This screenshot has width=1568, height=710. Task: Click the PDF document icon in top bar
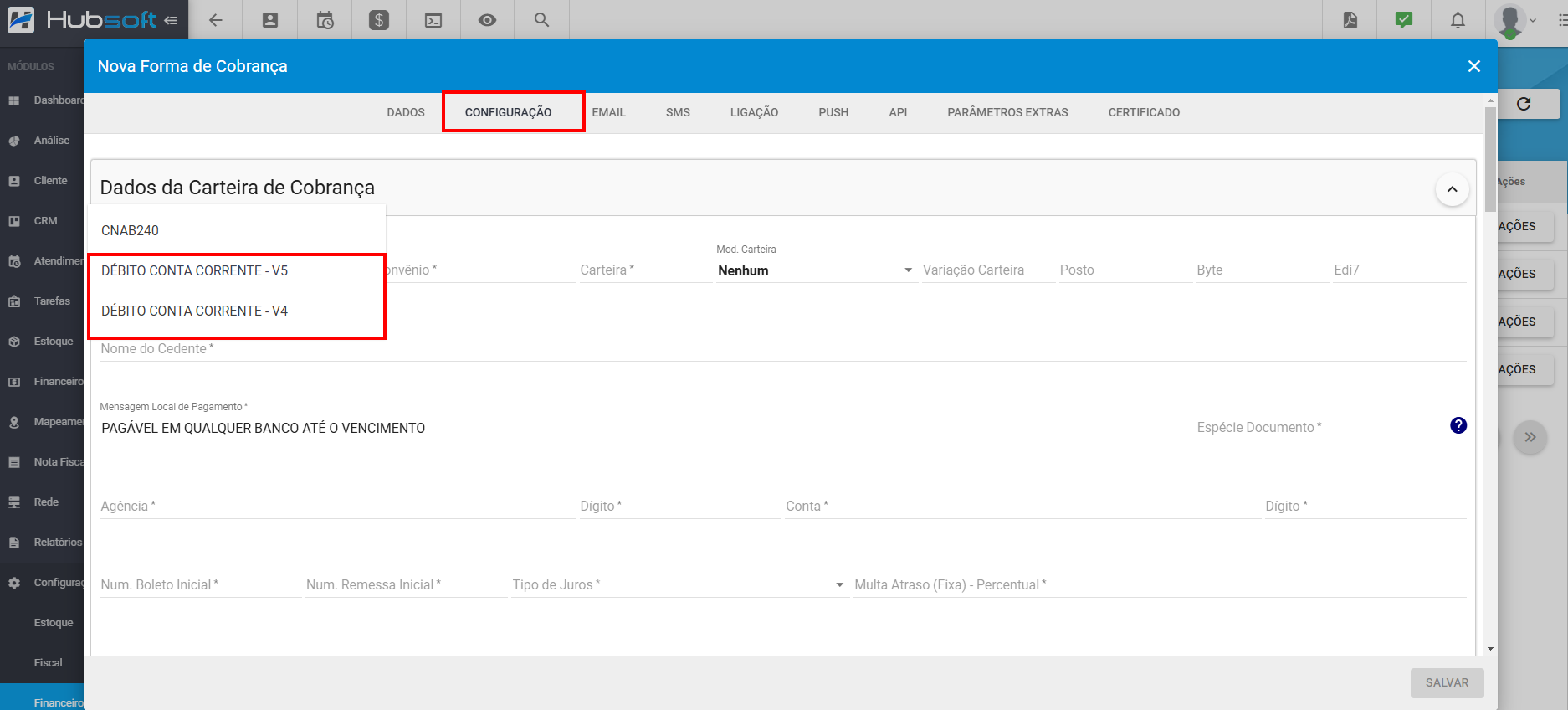[1350, 20]
